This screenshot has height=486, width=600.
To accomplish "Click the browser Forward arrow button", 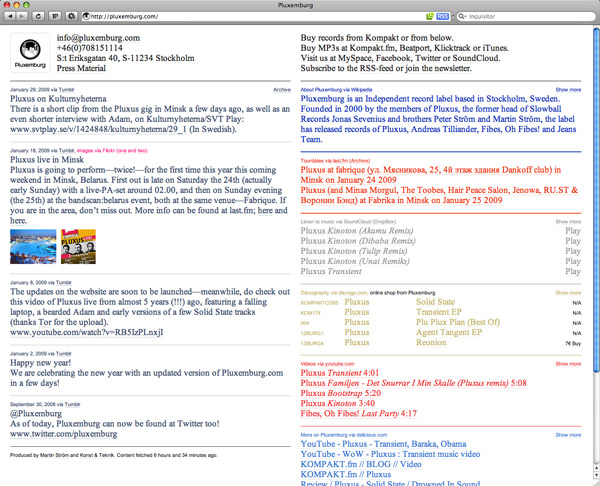I will point(22,16).
